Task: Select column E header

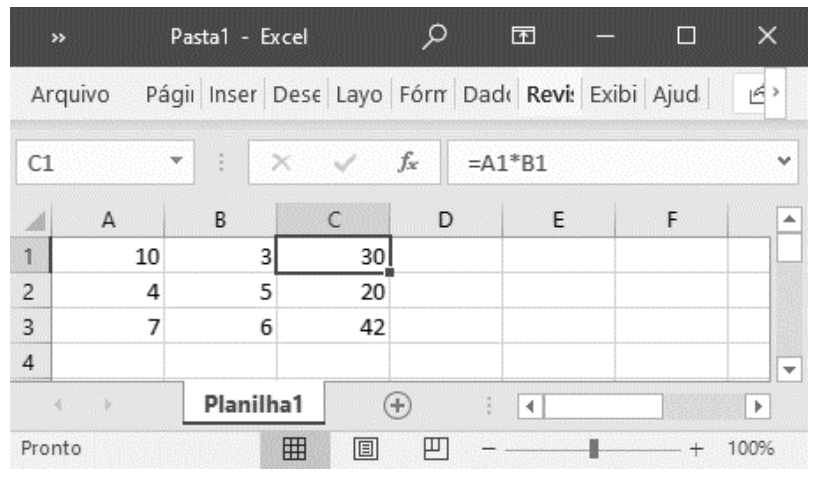Action: 559,220
